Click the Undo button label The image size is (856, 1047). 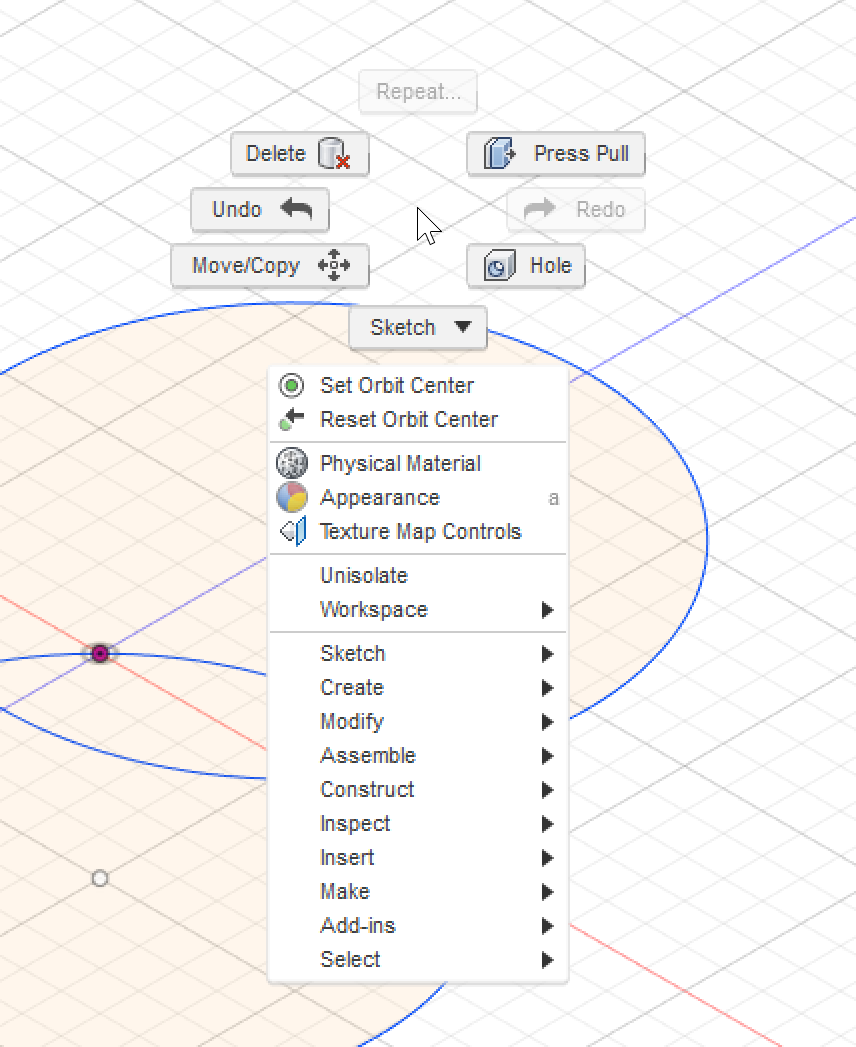pos(236,210)
